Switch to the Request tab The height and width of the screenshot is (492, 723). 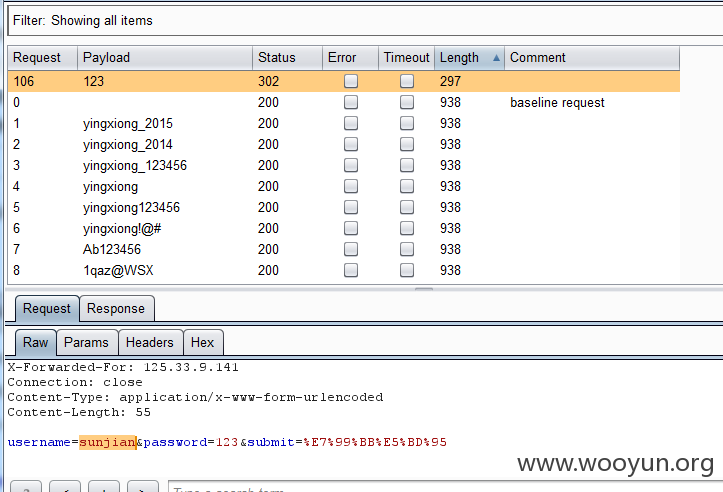pos(47,308)
